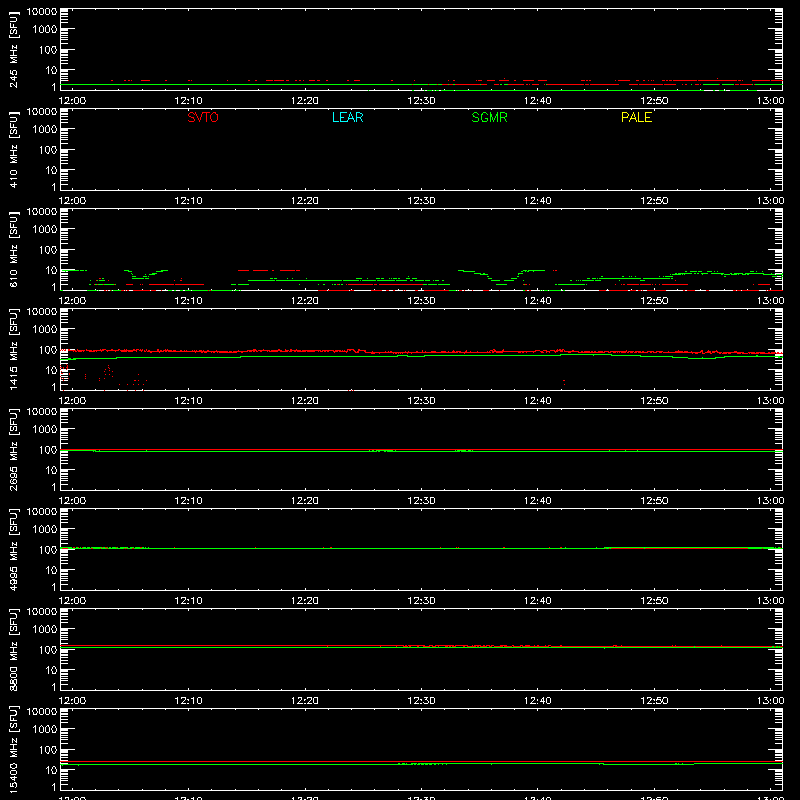800x800 pixels.
Task: Click 12:20 time label of the 410 MHz plot
Action: tap(305, 201)
